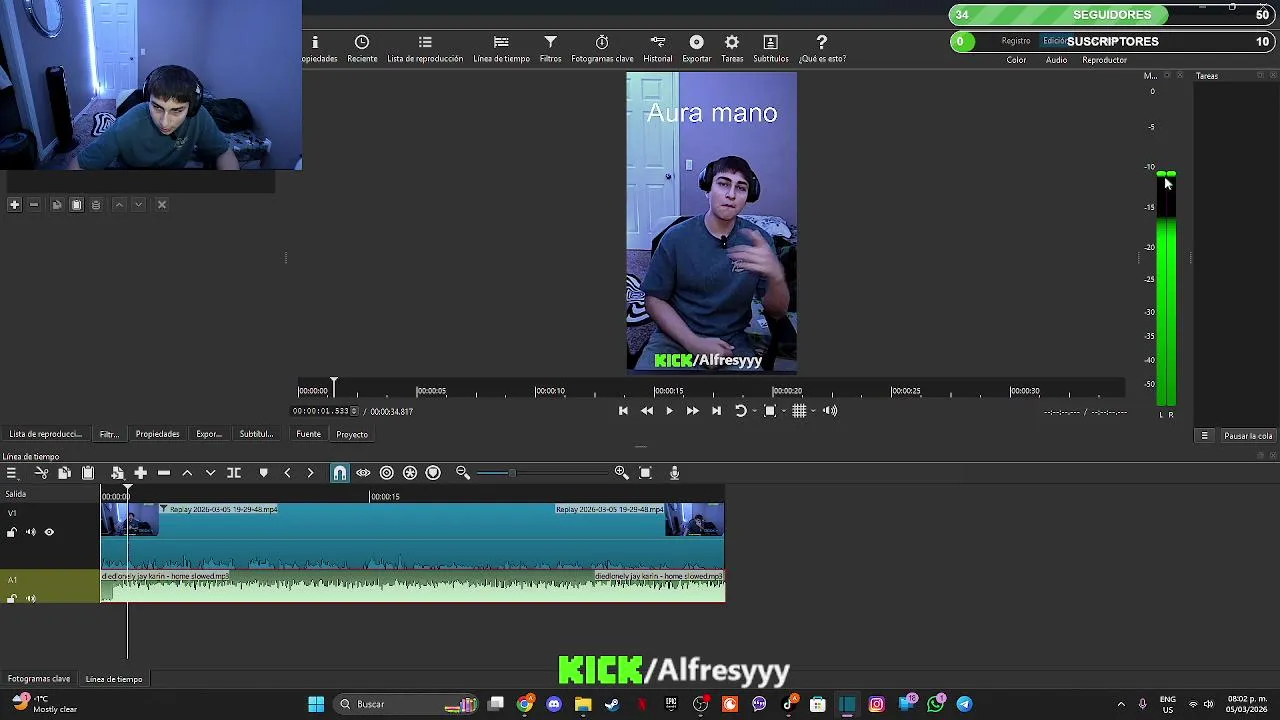Click the rewind button in player
Viewport: 1280px width, 720px height.
click(647, 411)
